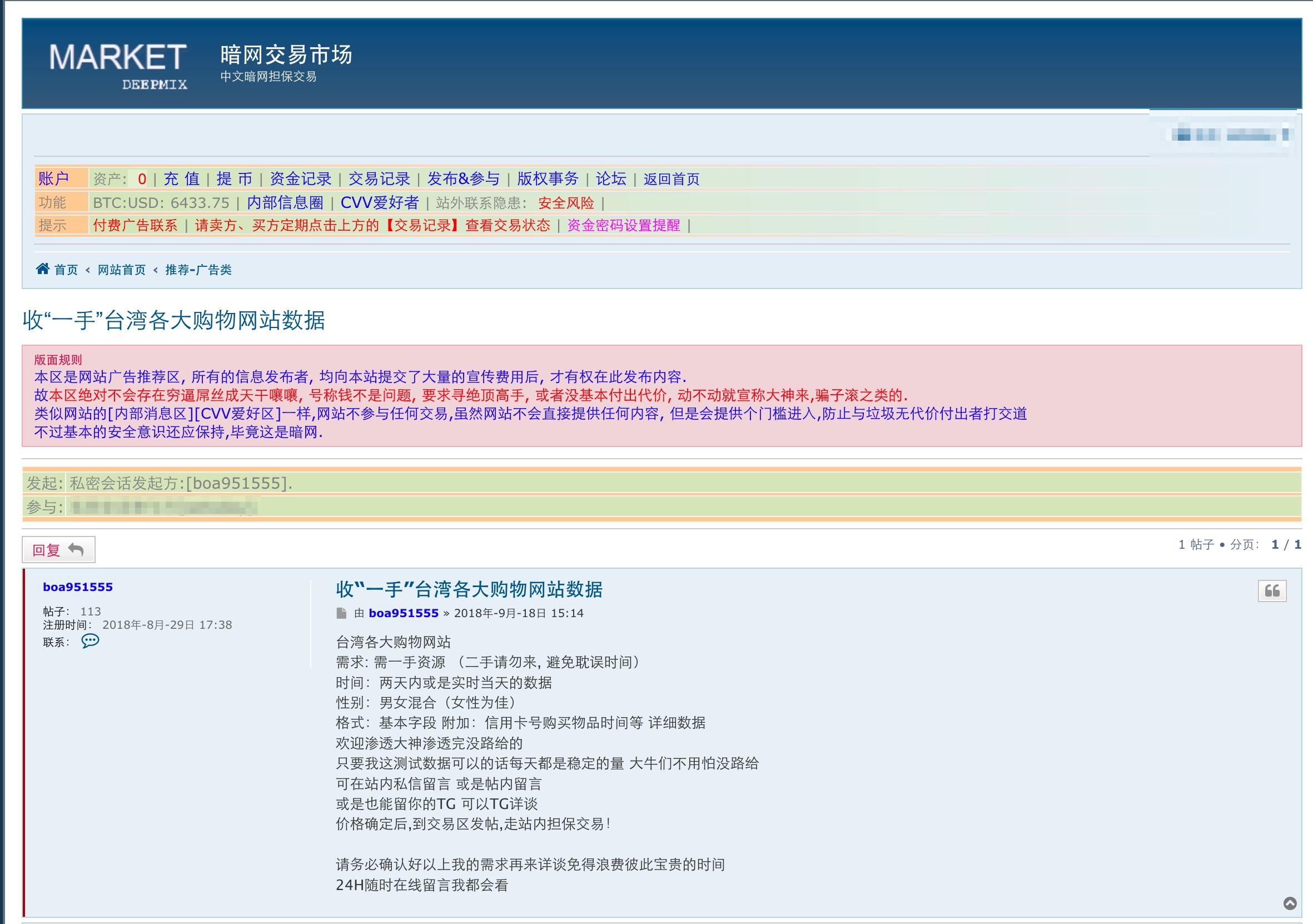Screen dimensions: 1313x924
Task: Click the page title 收“一手”台湾各大购物网站数据
Action: point(174,320)
